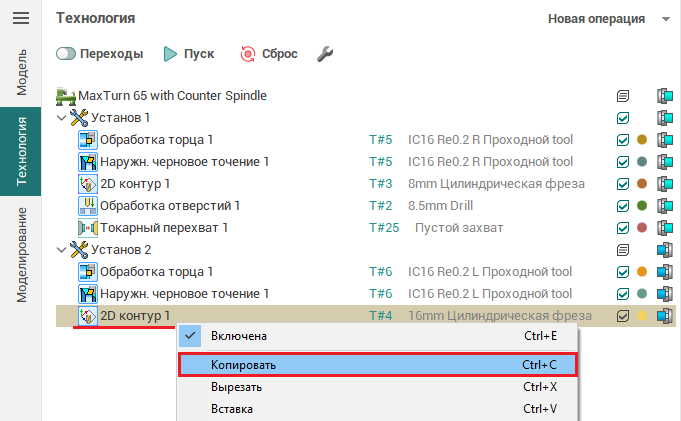Click the MaxTurn 65 machine icon
The height and width of the screenshot is (421, 681).
pos(66,96)
